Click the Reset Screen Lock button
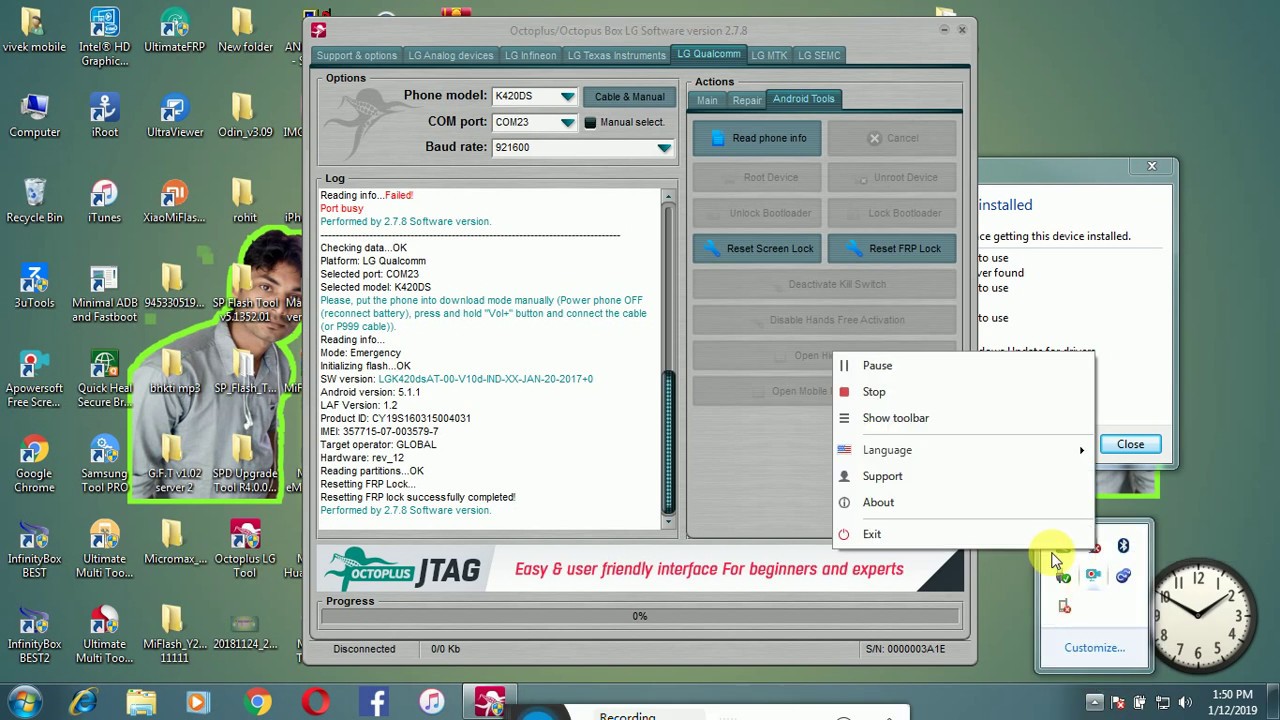 tap(757, 248)
